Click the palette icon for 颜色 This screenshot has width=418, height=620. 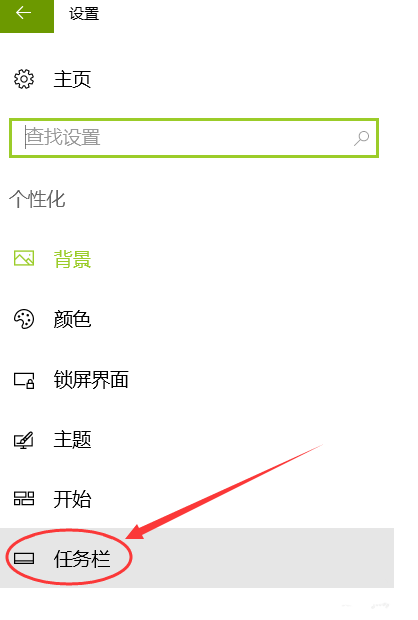[x=24, y=319]
